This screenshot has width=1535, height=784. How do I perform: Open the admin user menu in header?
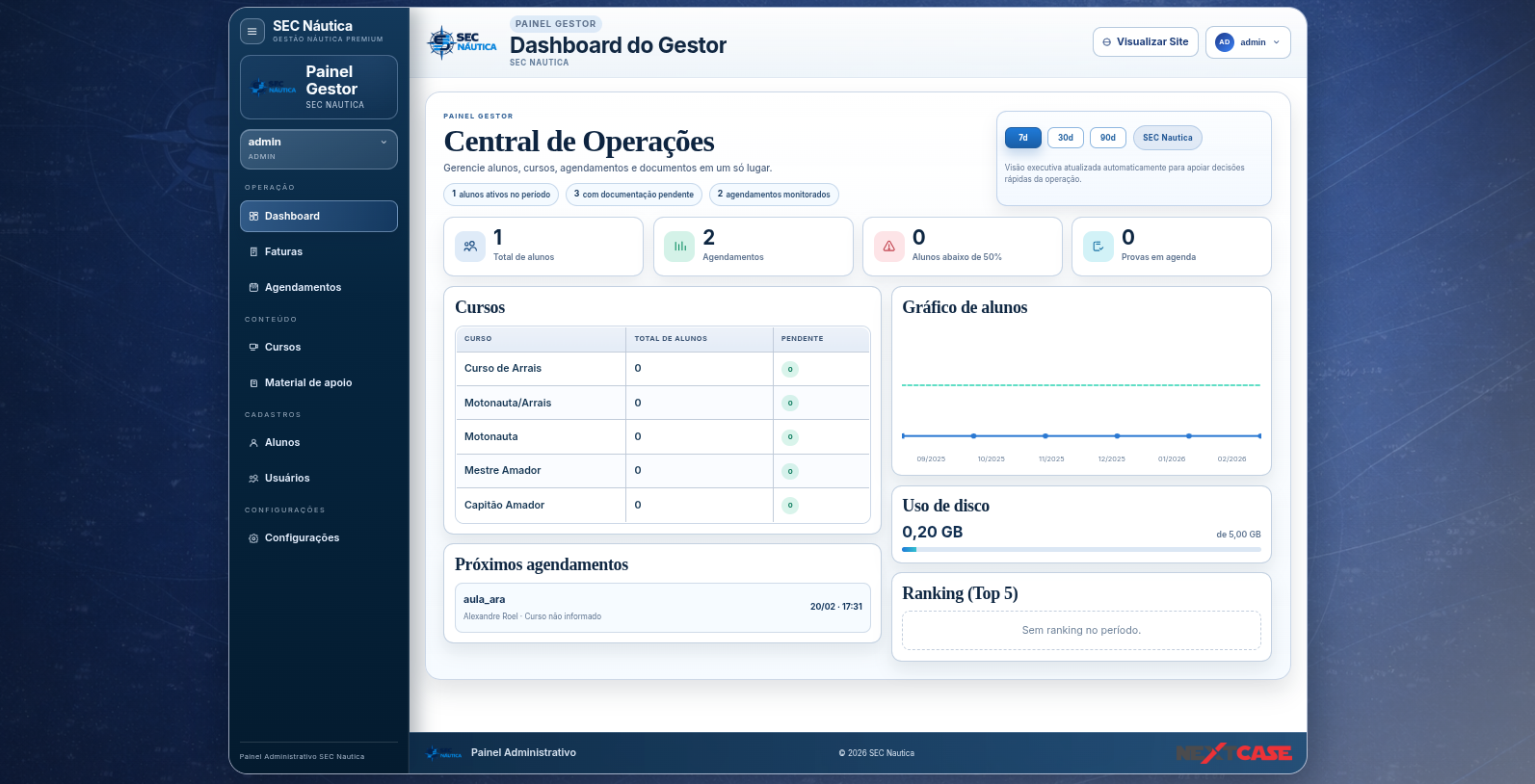[1248, 42]
